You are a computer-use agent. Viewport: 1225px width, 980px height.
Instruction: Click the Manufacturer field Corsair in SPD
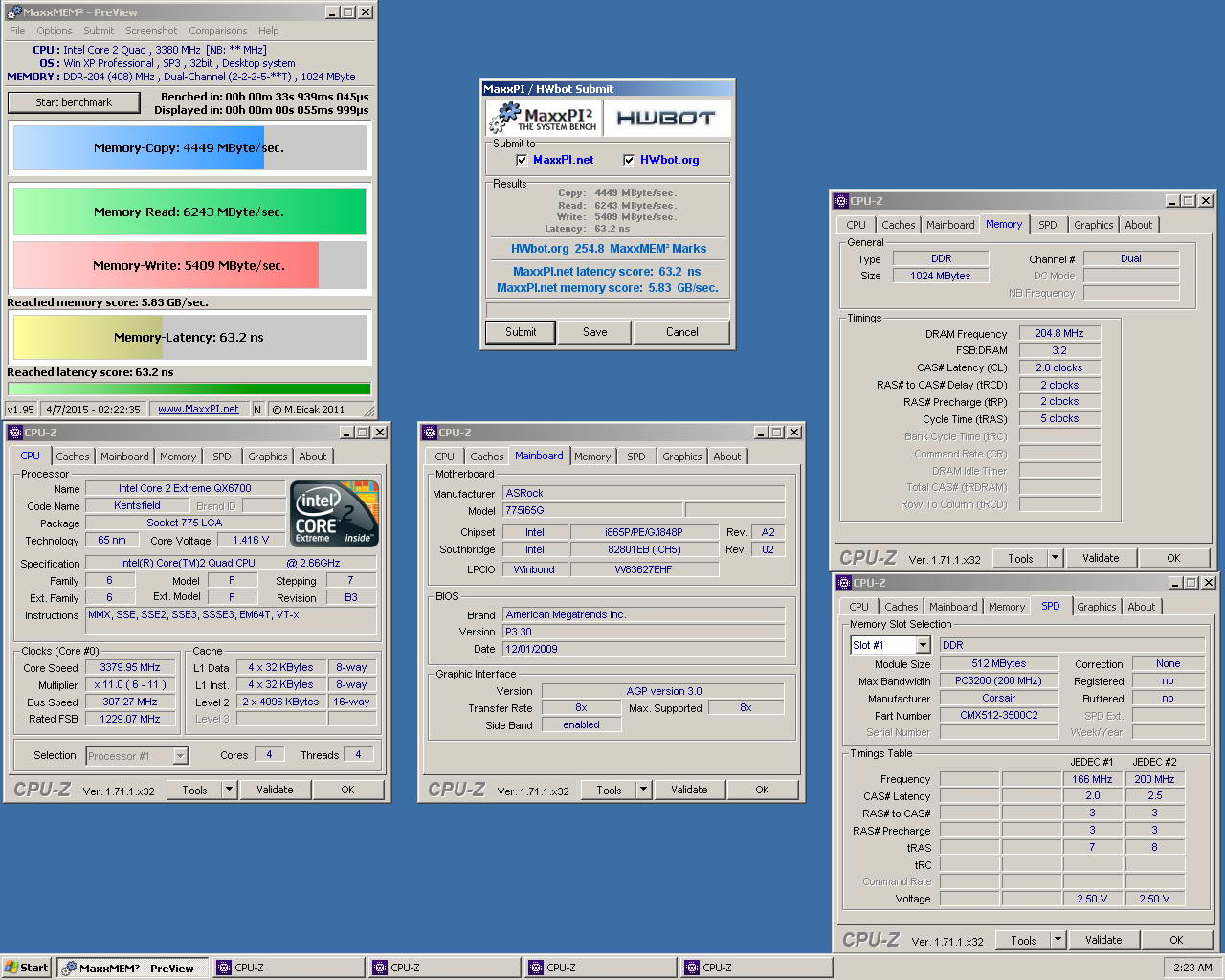pos(998,698)
